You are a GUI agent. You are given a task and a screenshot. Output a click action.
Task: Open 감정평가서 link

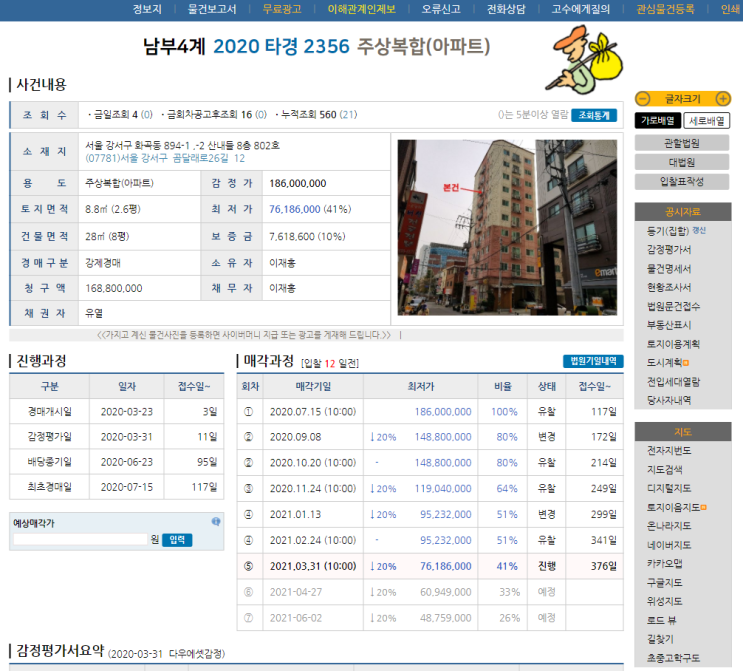[669, 250]
